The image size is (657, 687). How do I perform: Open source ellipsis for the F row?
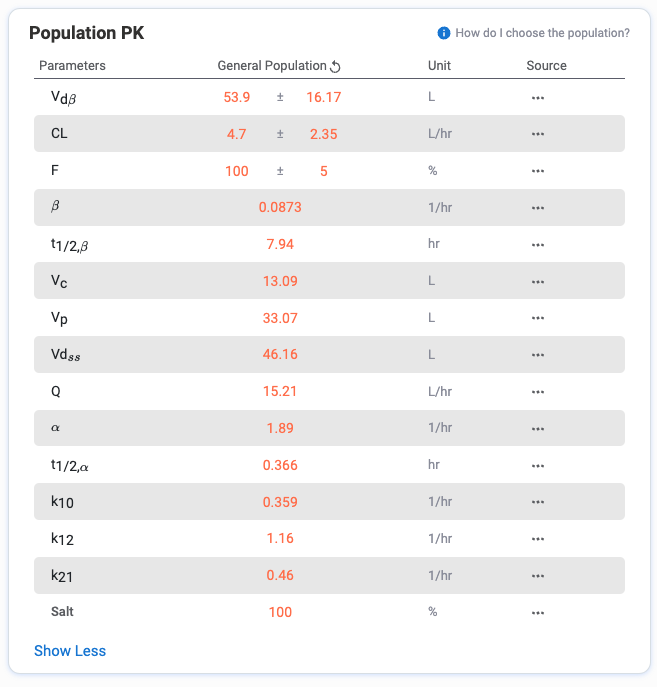coord(538,171)
